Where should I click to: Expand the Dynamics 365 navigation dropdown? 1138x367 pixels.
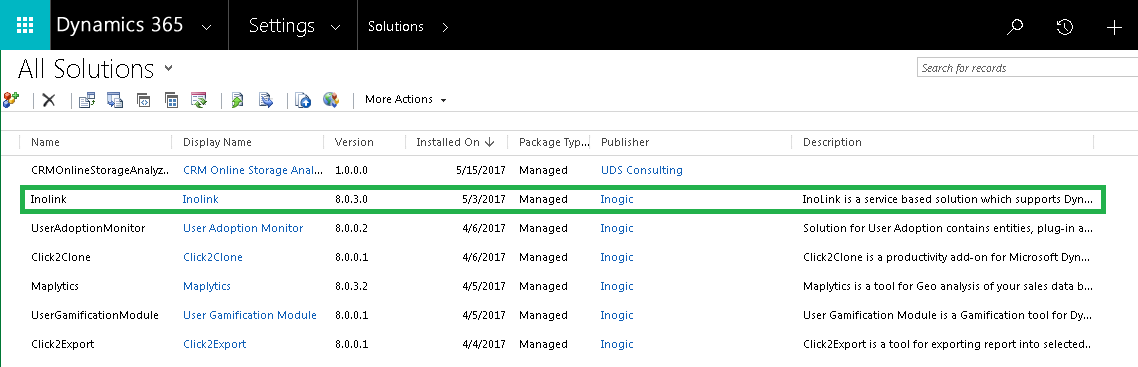click(x=207, y=28)
